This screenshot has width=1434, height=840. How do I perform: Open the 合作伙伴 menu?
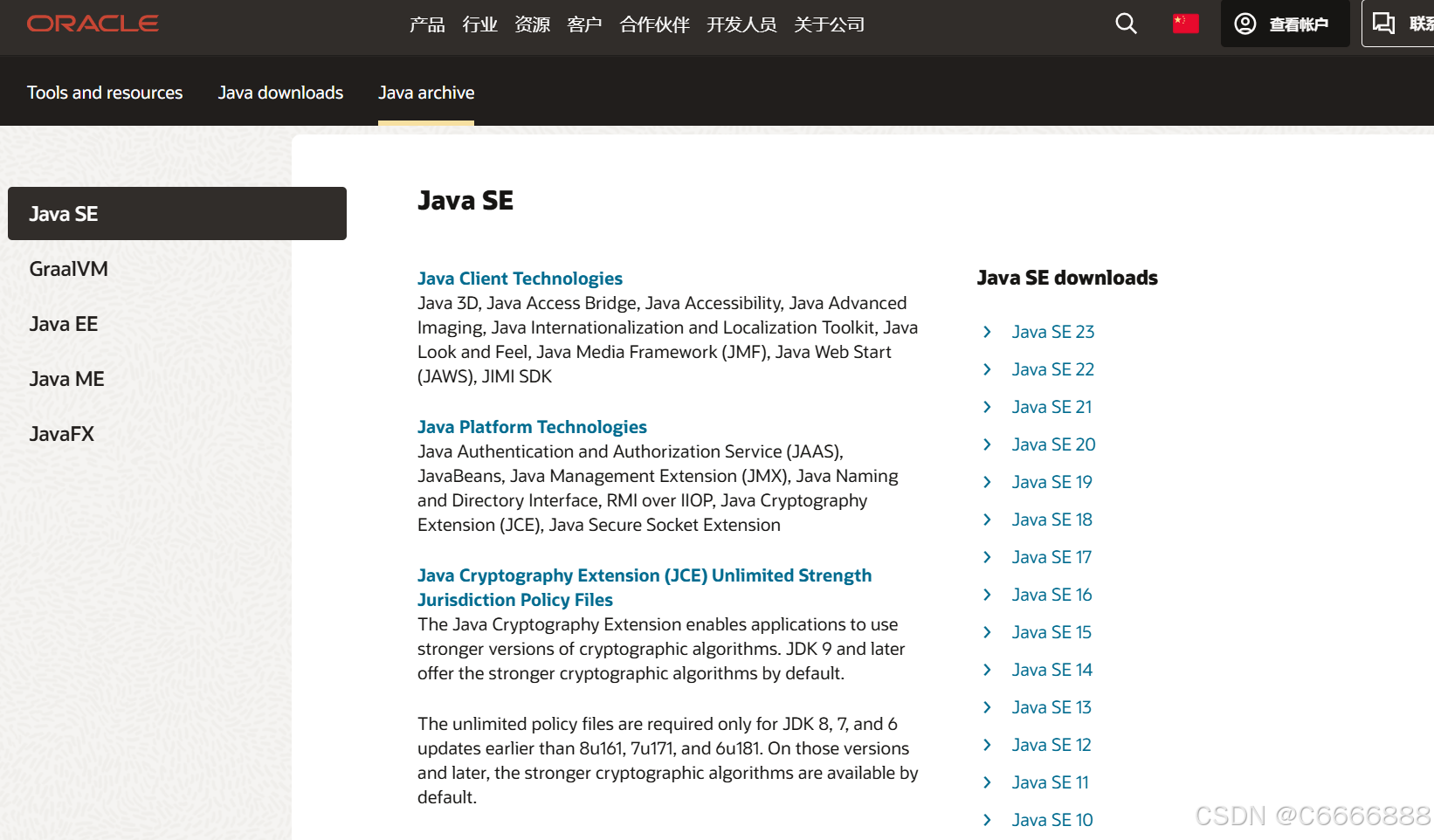[654, 24]
